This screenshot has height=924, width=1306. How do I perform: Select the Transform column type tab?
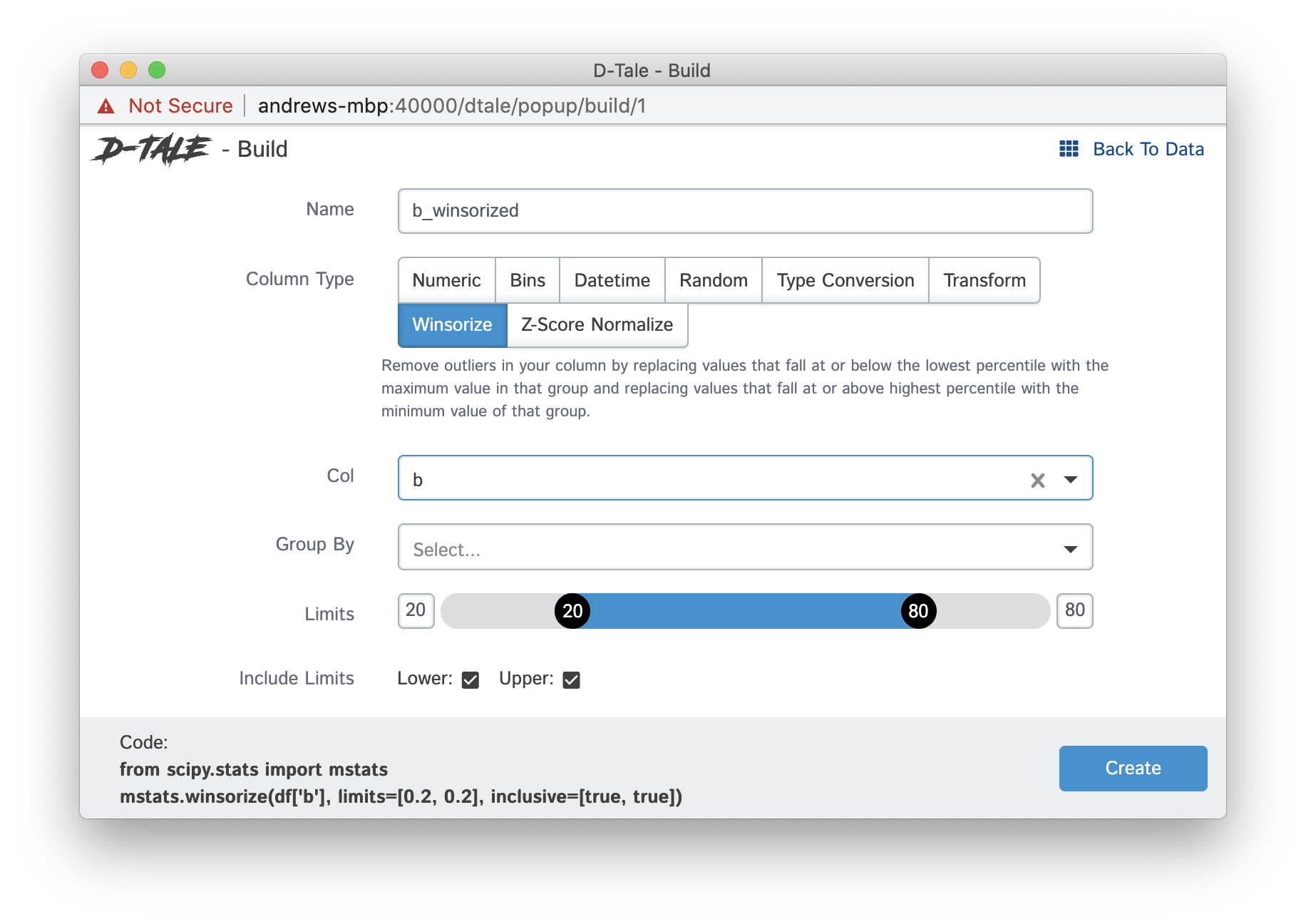click(984, 280)
